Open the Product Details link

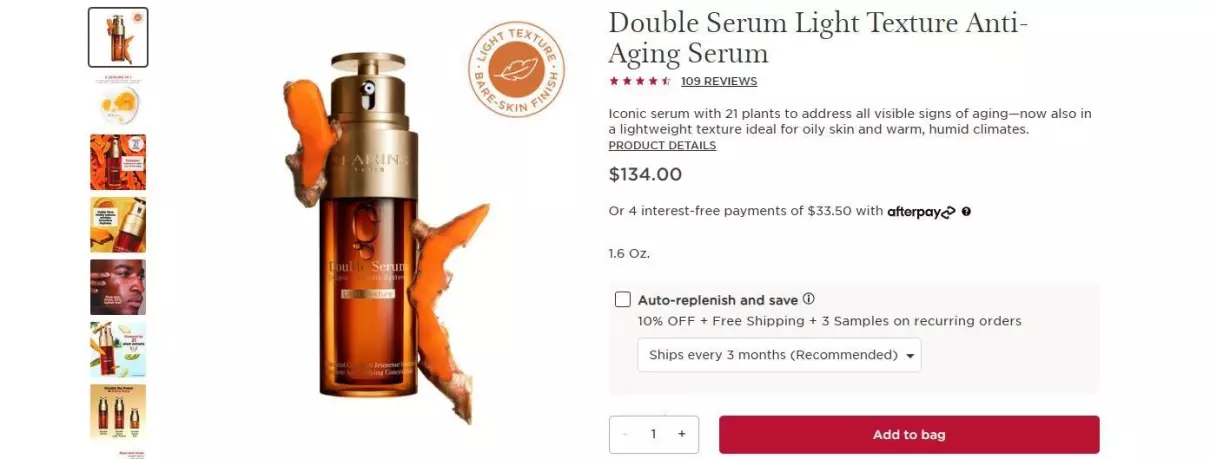(x=662, y=145)
